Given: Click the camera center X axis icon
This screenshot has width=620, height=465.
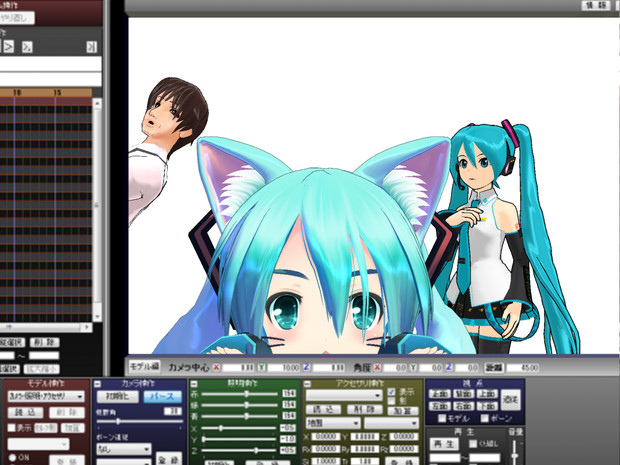Looking at the screenshot, I should 216,367.
